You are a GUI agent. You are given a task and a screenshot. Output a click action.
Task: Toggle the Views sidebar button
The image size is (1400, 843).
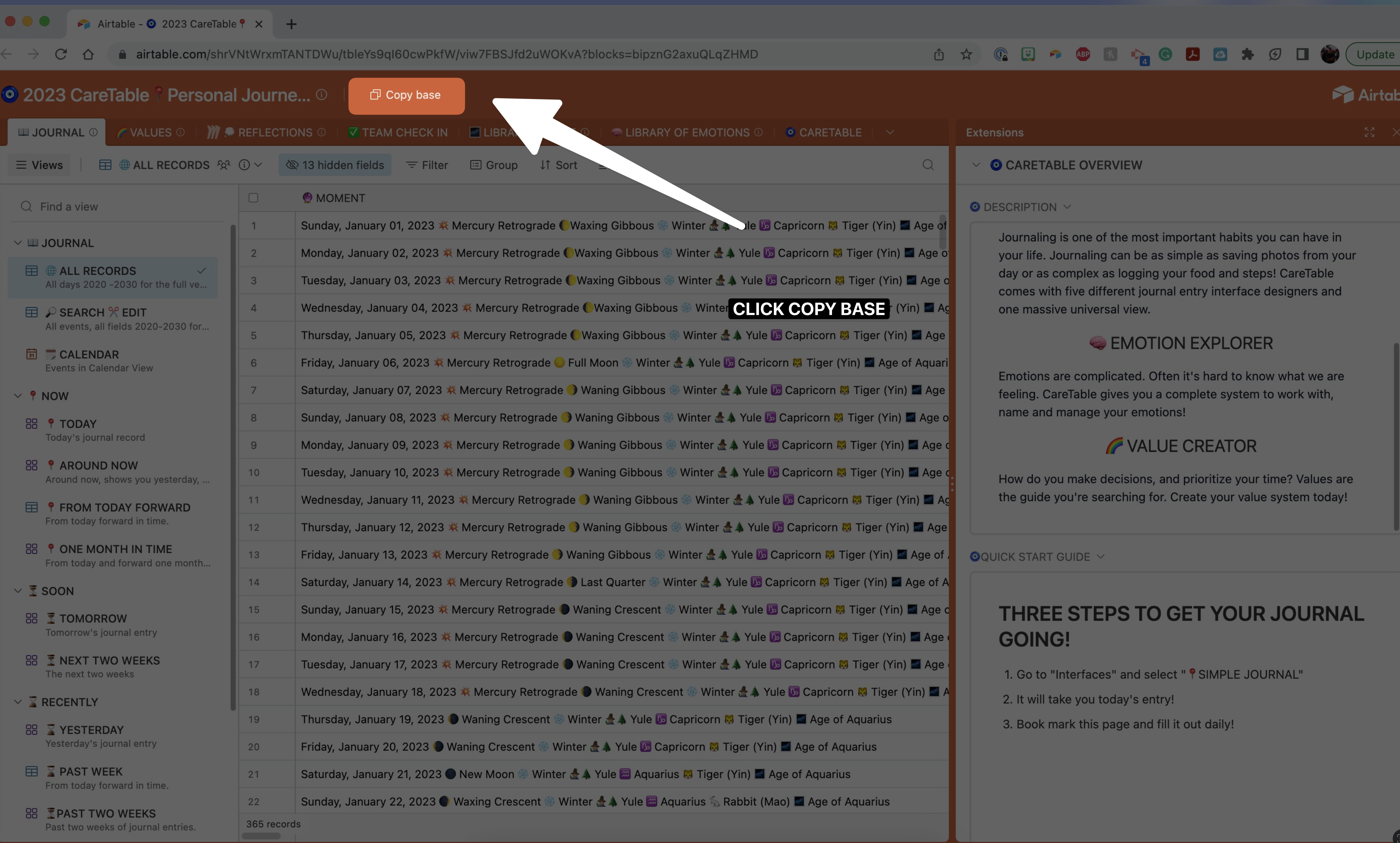39,165
